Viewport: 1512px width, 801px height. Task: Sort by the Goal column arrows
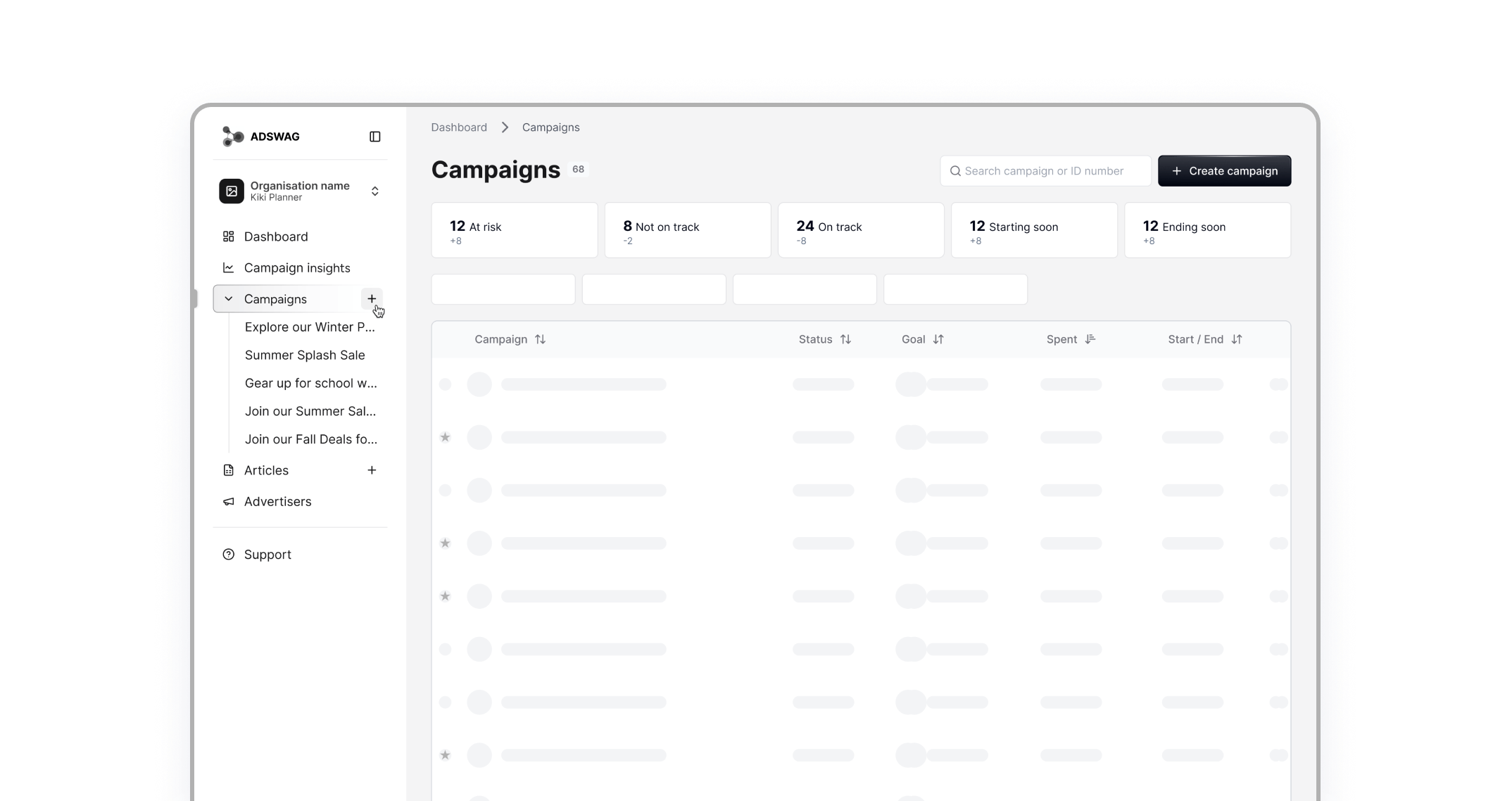click(x=938, y=339)
